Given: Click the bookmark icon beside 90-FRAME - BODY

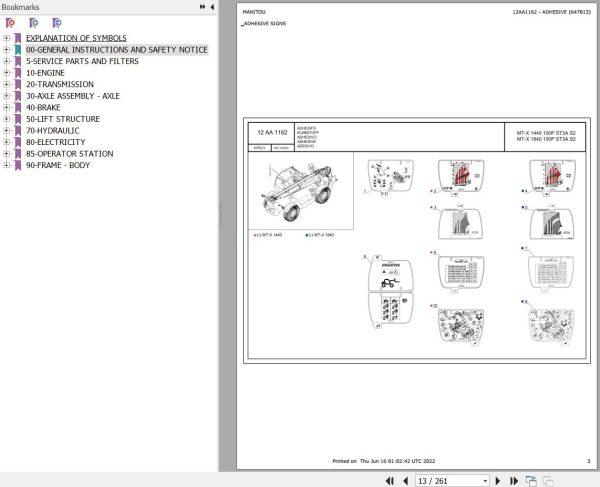Looking at the screenshot, I should point(18,165).
